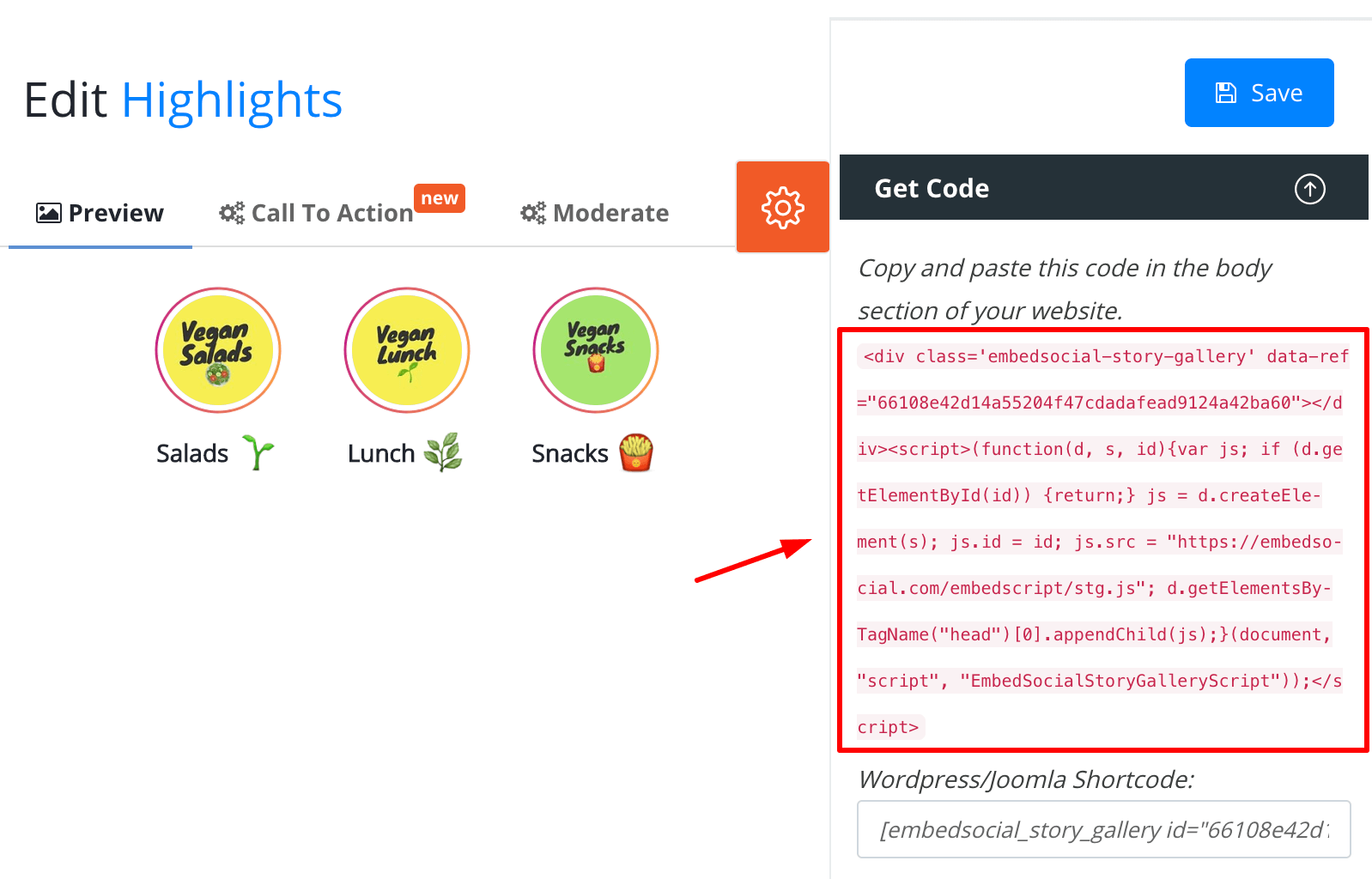The image size is (1372, 879).
Task: Switch to the Preview tab
Action: coord(100,213)
